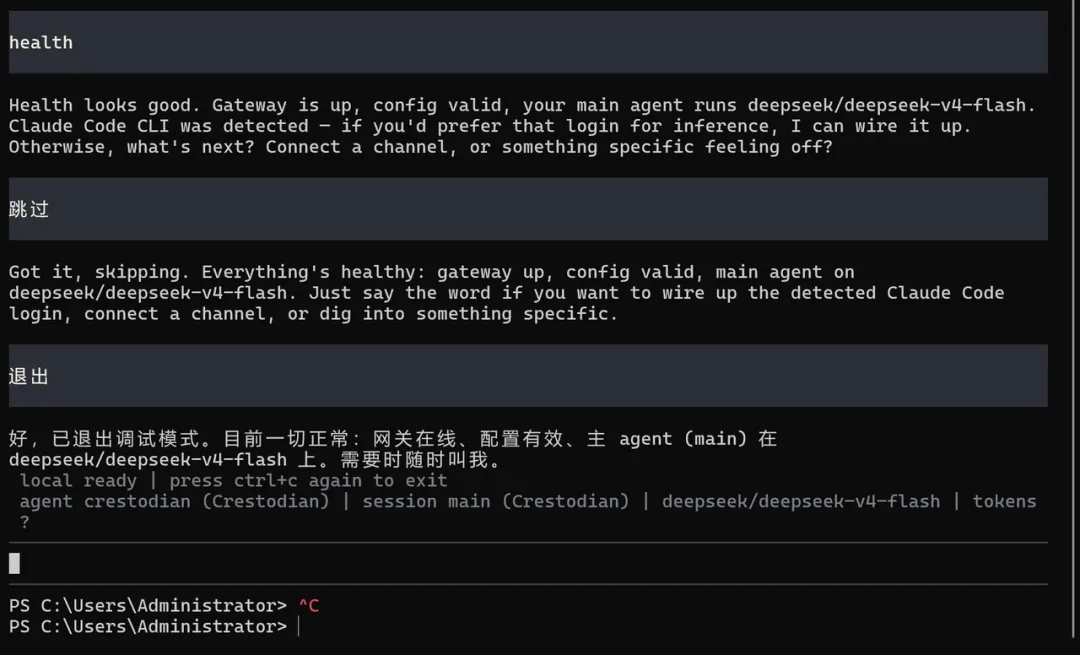Click the first "PS C:\Users\Administrator>" prompt

point(147,605)
